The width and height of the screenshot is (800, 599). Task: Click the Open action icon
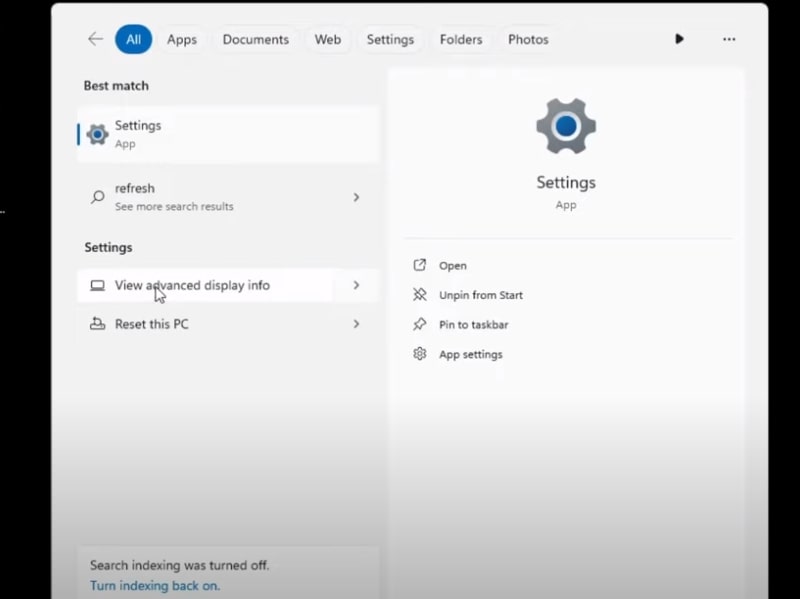(420, 266)
